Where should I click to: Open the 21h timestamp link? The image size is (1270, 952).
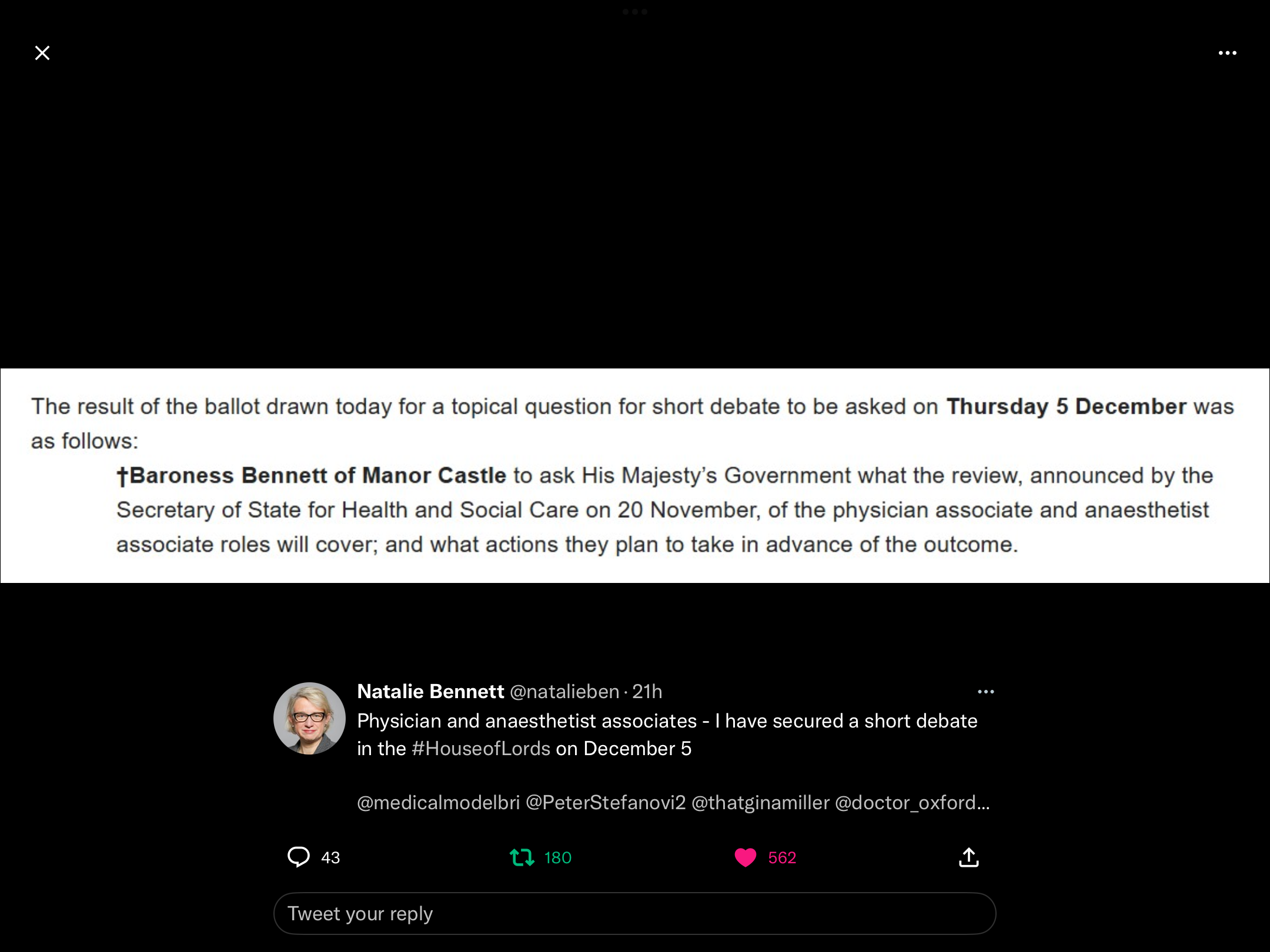point(647,692)
